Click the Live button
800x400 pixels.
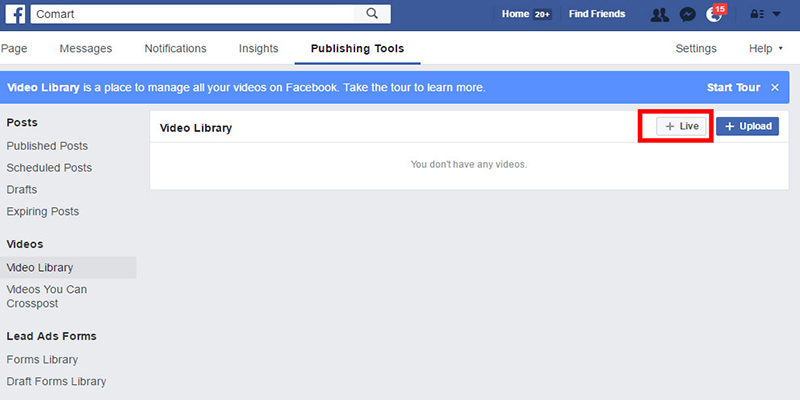click(682, 127)
